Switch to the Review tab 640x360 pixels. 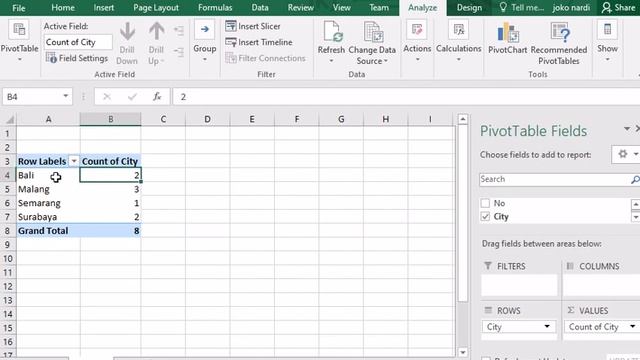tap(301, 7)
